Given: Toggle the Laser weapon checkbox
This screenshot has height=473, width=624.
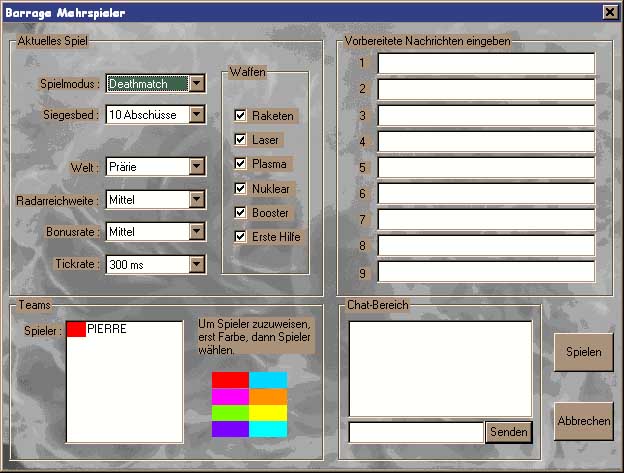Looking at the screenshot, I should [x=240, y=140].
